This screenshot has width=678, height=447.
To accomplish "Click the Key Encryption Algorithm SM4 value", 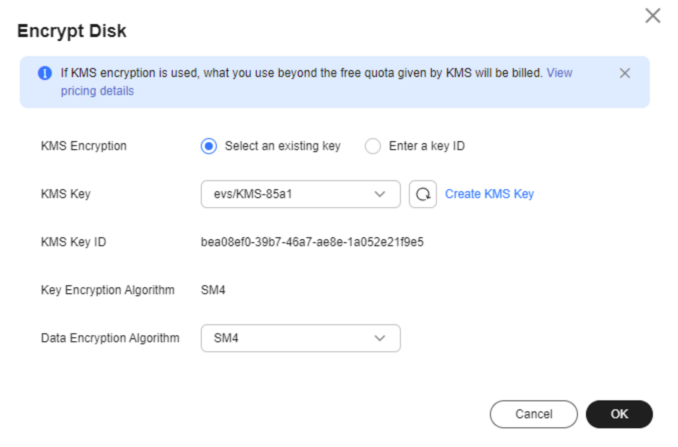I will point(213,290).
